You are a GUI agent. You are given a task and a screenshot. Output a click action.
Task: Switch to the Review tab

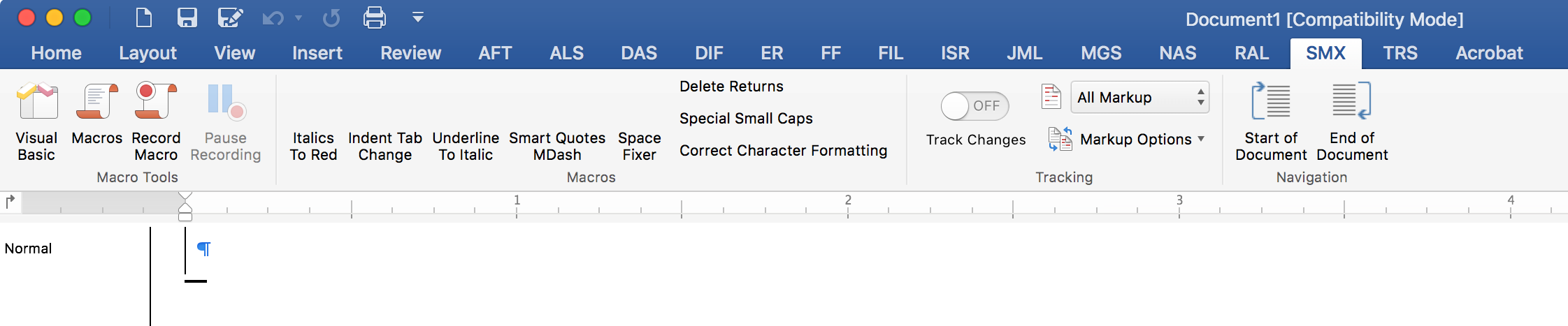(x=410, y=53)
